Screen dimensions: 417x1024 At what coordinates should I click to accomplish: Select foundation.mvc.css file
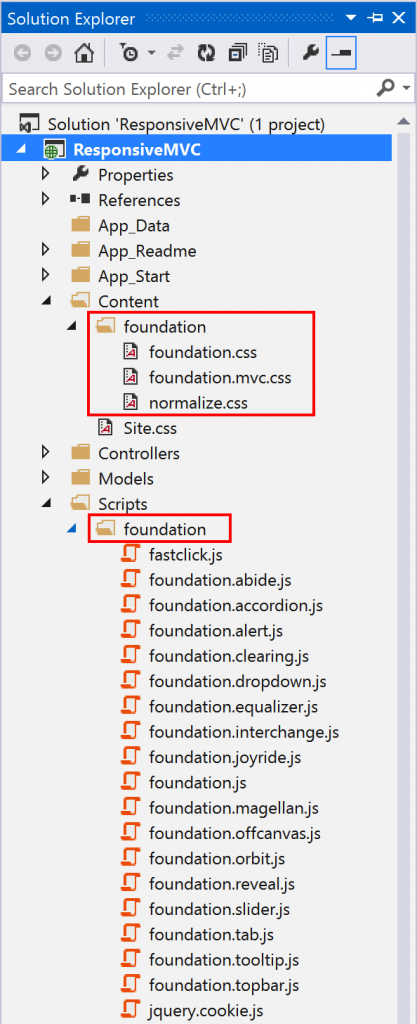coord(220,377)
